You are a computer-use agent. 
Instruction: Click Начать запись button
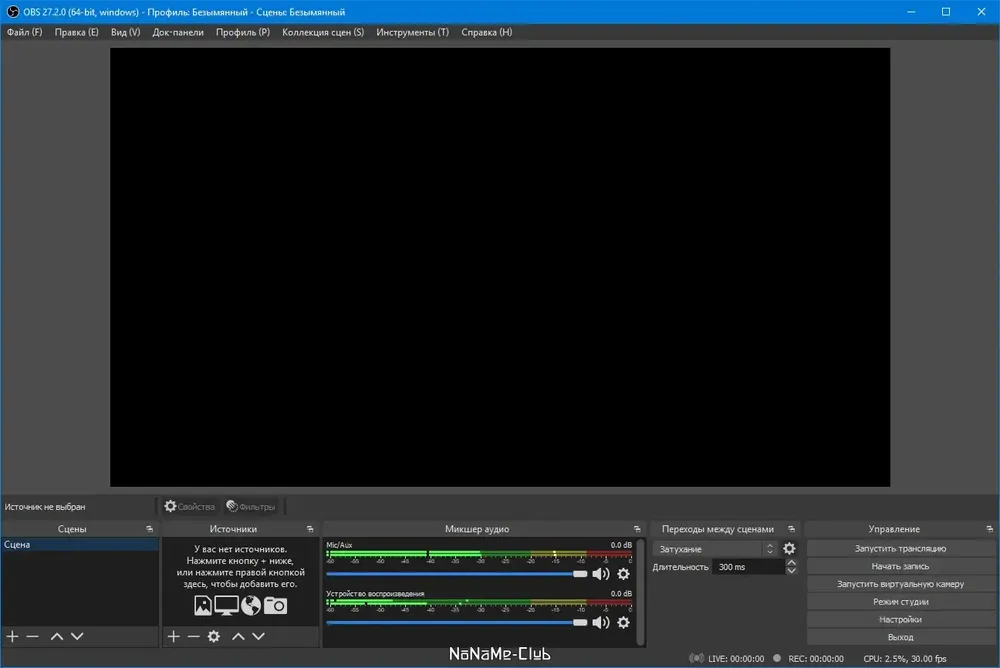[900, 566]
